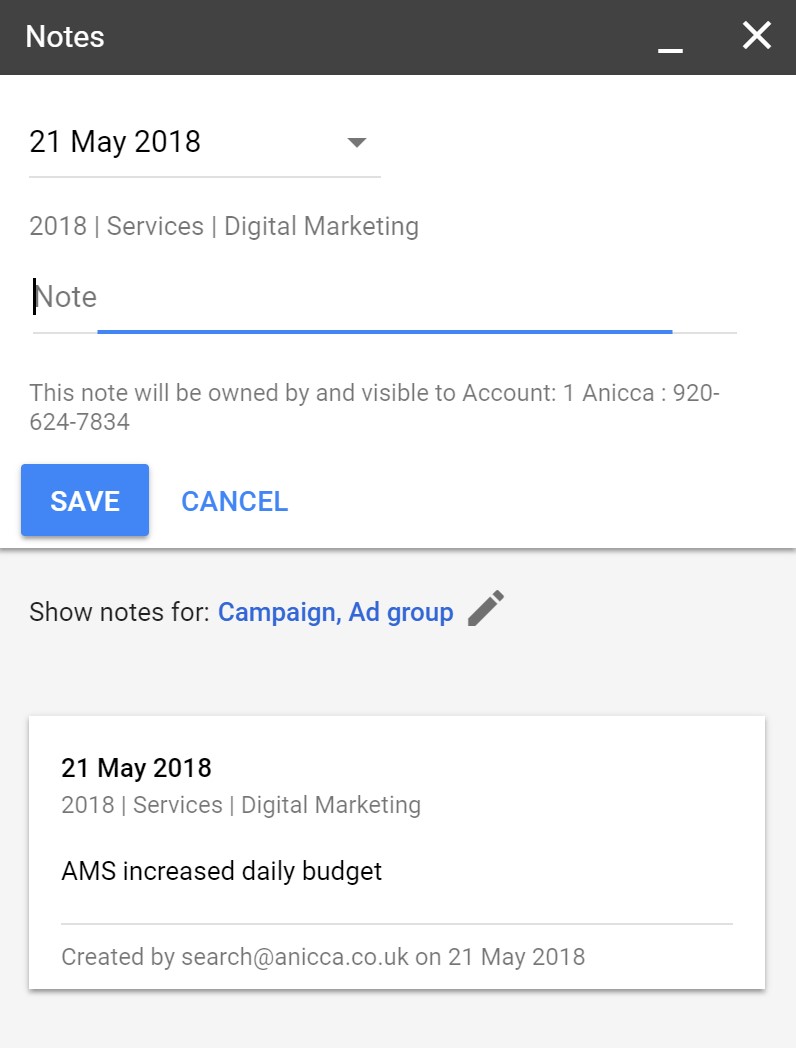Close the Notes panel with X

pyautogui.click(x=757, y=35)
